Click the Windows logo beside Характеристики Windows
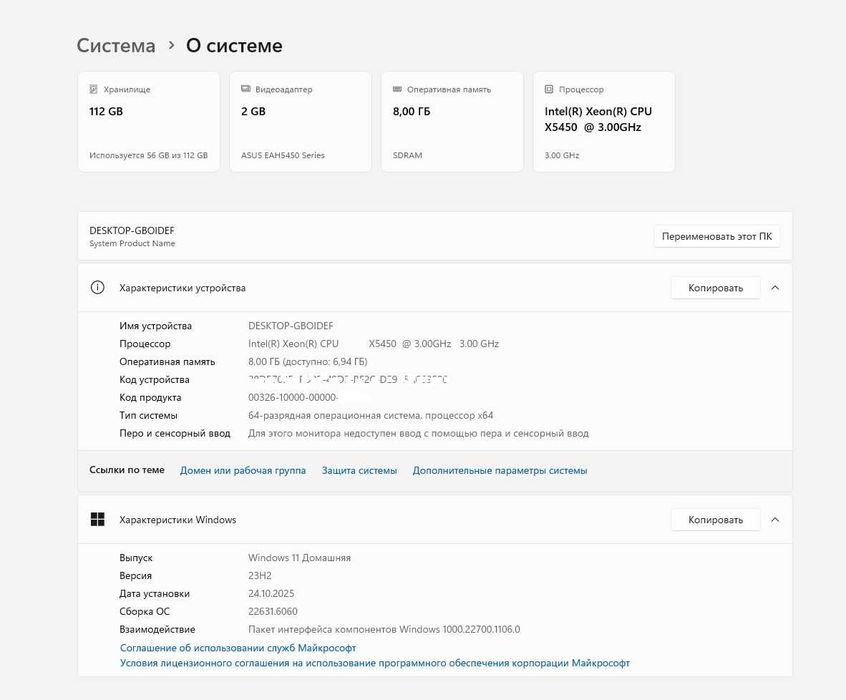 (x=97, y=519)
